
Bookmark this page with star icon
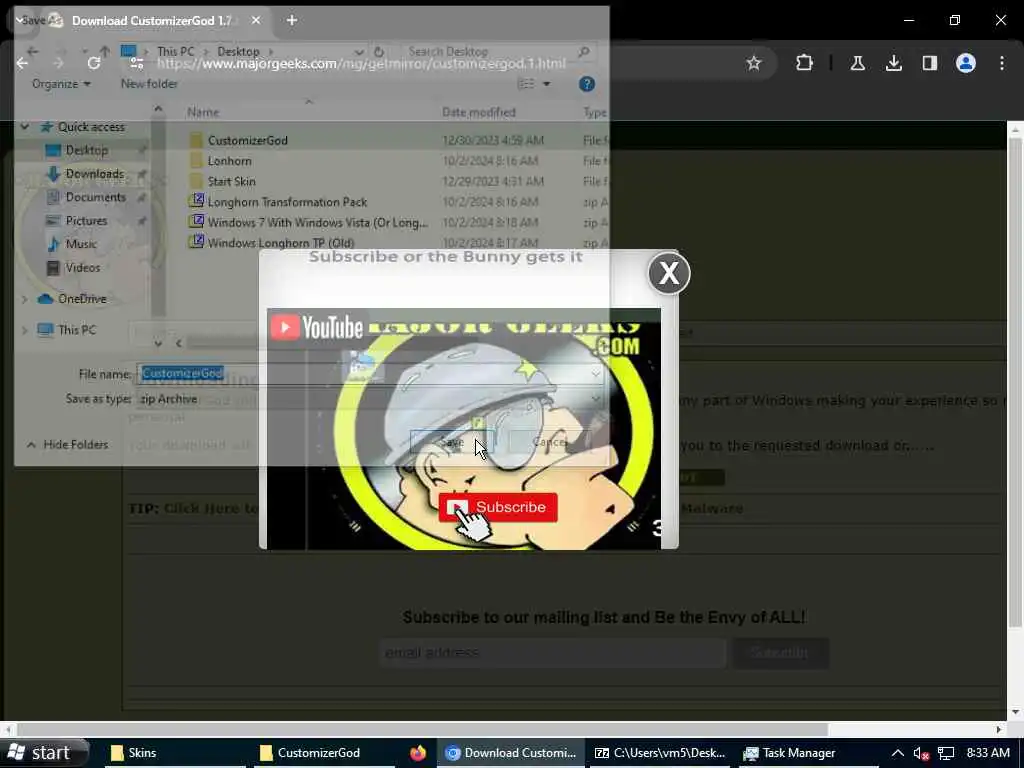(x=754, y=63)
